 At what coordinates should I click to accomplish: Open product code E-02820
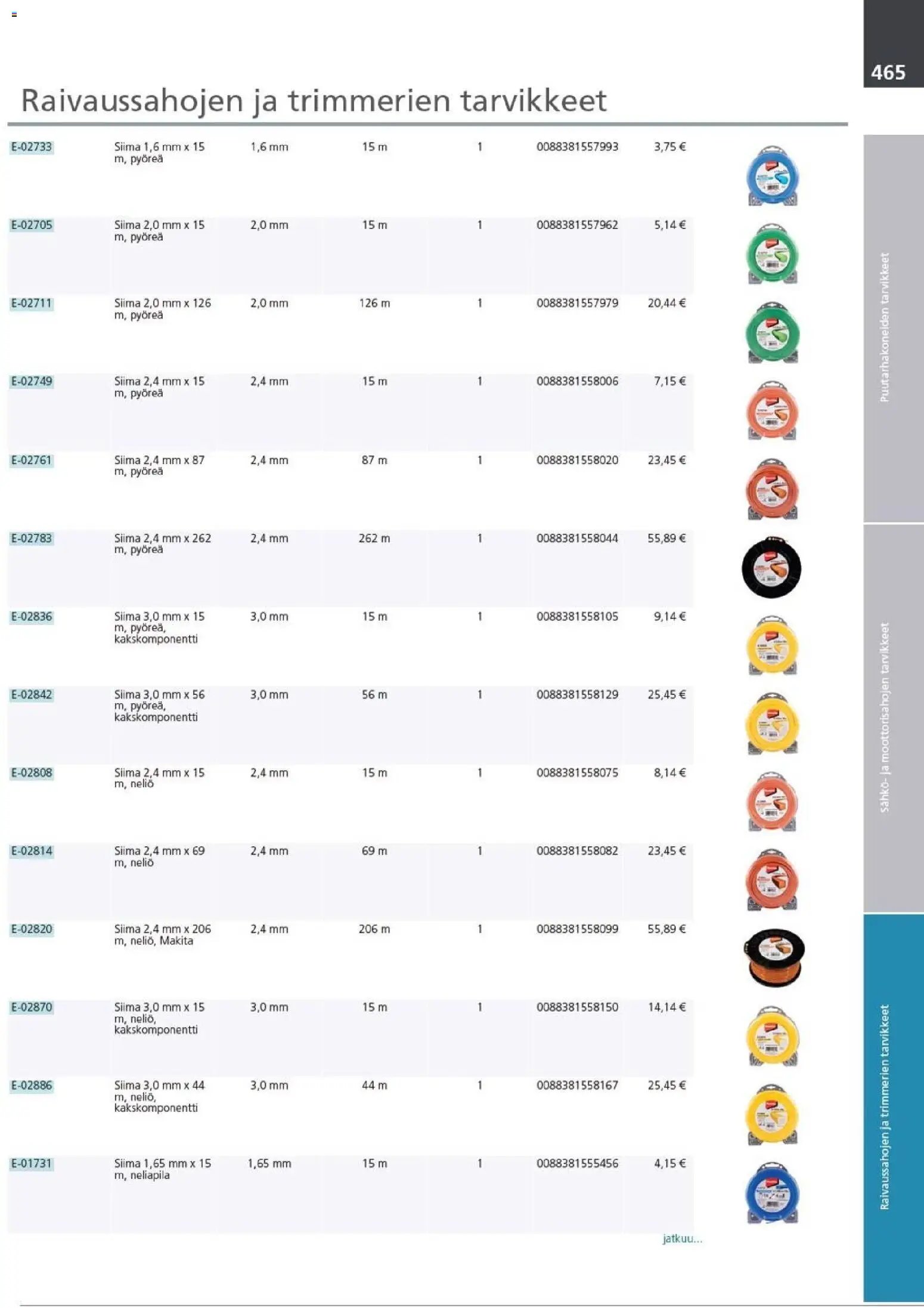click(x=32, y=929)
